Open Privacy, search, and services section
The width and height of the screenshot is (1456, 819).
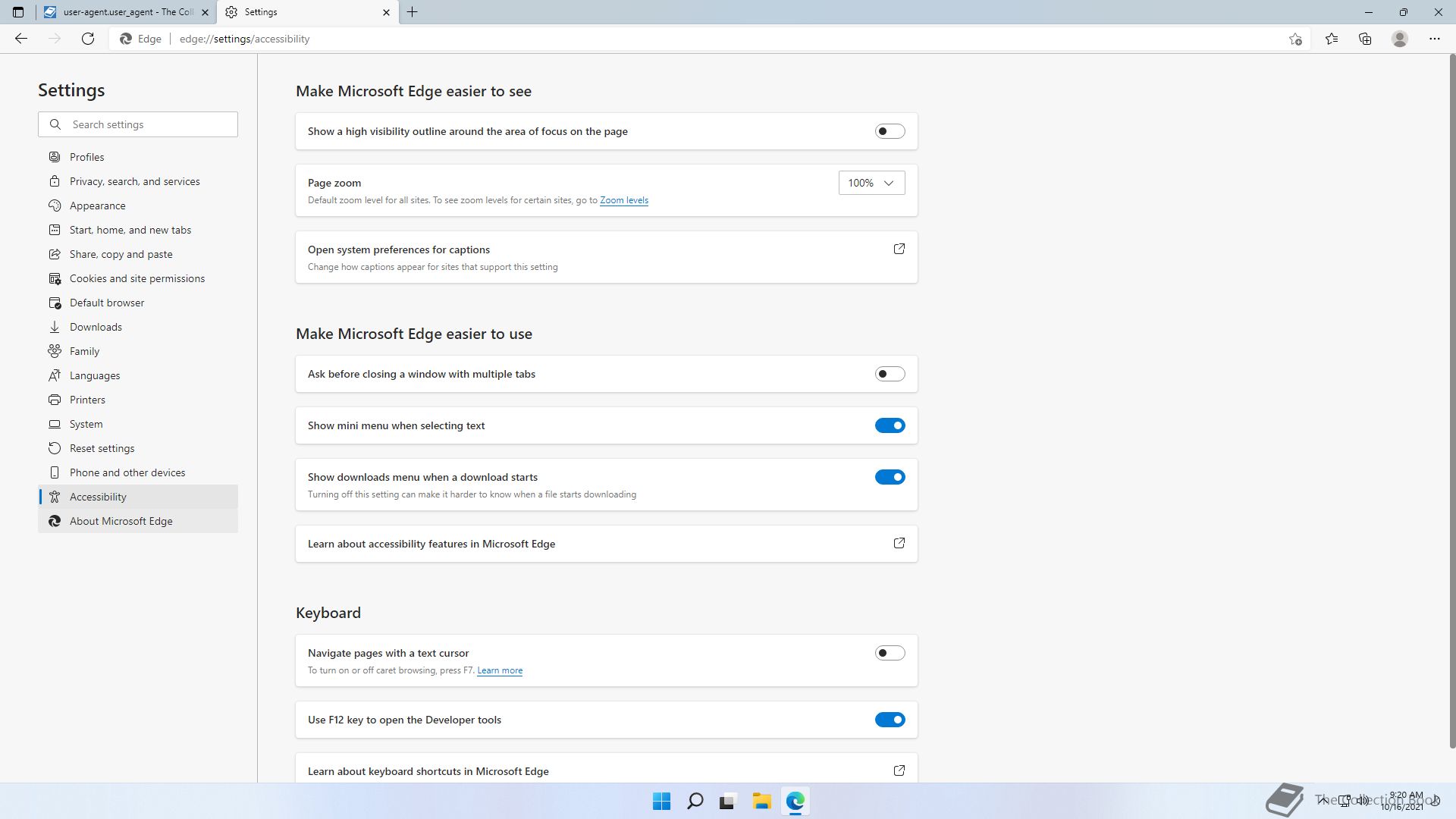tap(138, 181)
